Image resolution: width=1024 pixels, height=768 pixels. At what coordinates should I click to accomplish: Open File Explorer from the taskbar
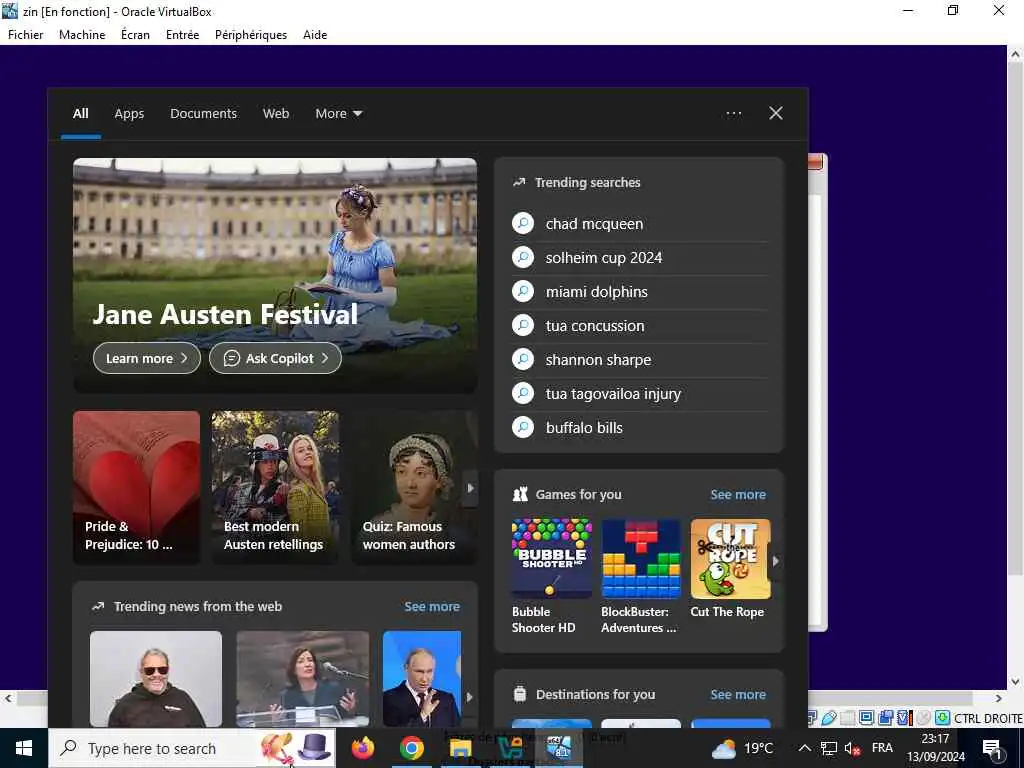point(460,748)
